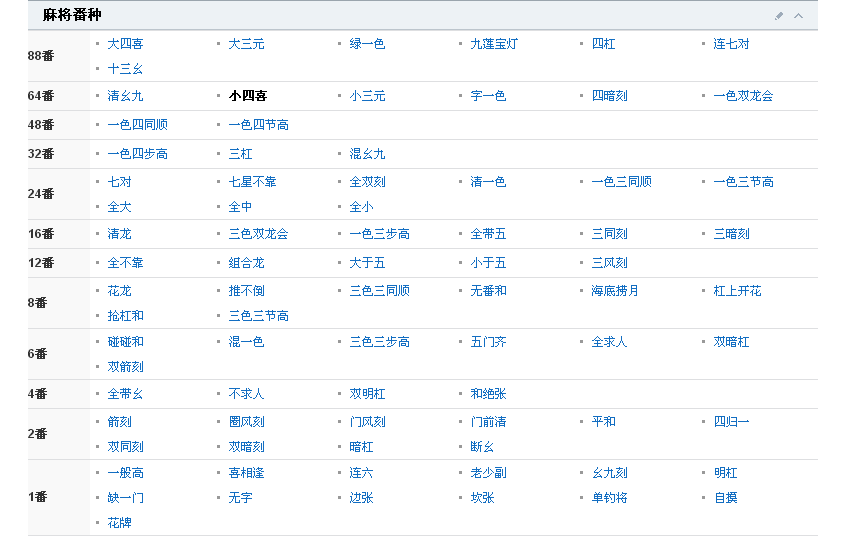Open the 门前清 link
This screenshot has width=847, height=536.
pyautogui.click(x=488, y=421)
